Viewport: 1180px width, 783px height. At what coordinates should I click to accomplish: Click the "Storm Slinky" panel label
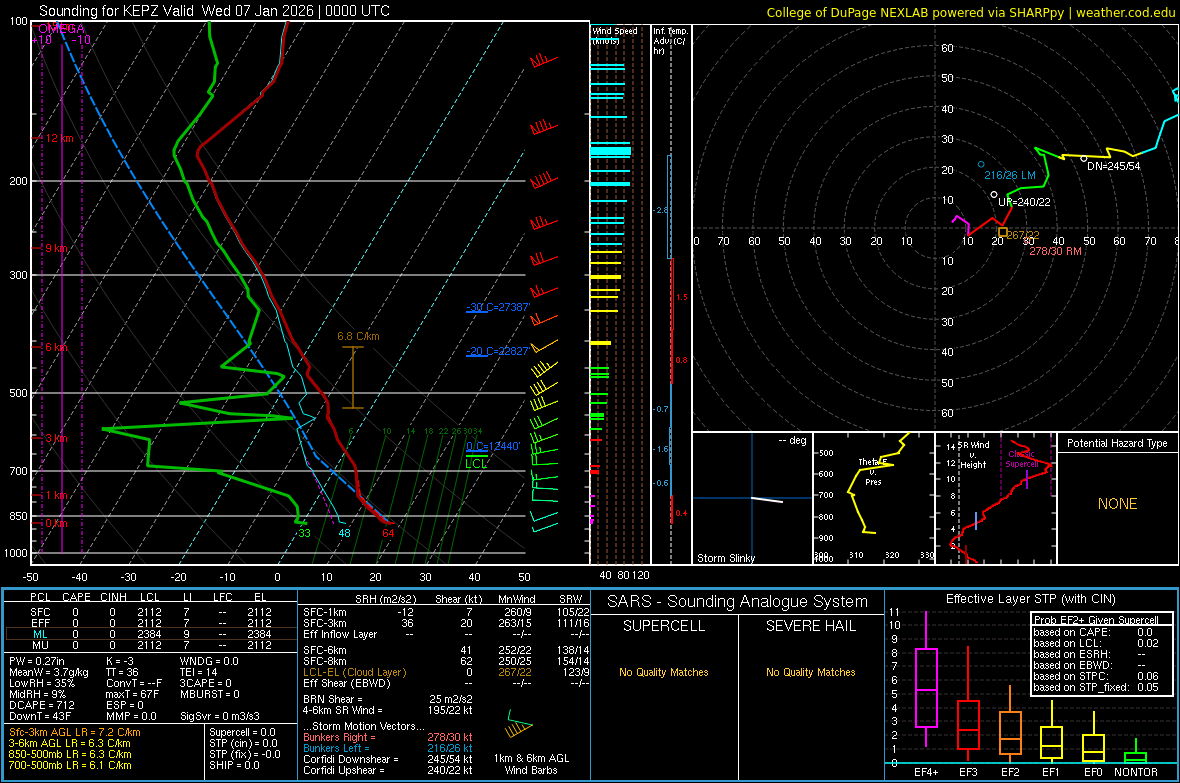pyautogui.click(x=725, y=558)
